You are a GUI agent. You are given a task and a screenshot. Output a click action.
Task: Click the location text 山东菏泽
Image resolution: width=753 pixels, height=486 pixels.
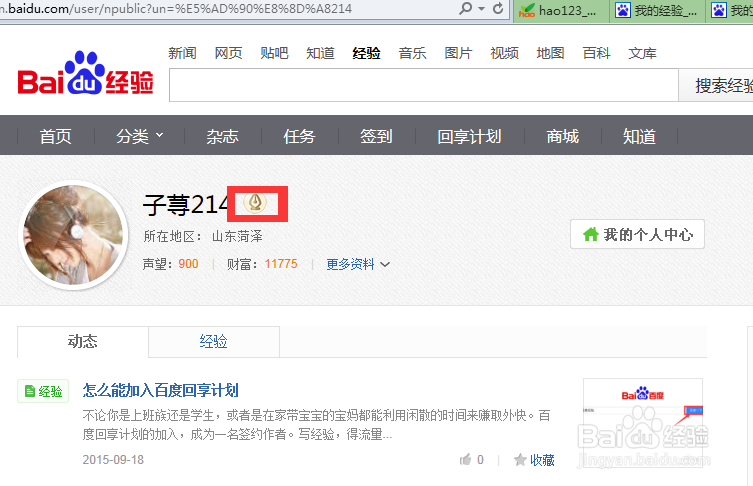point(237,236)
